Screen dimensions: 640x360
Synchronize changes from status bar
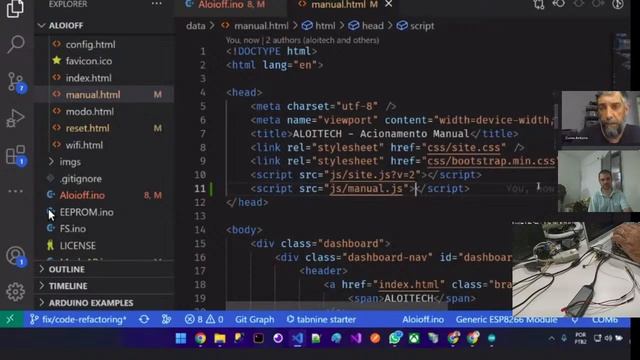144,319
